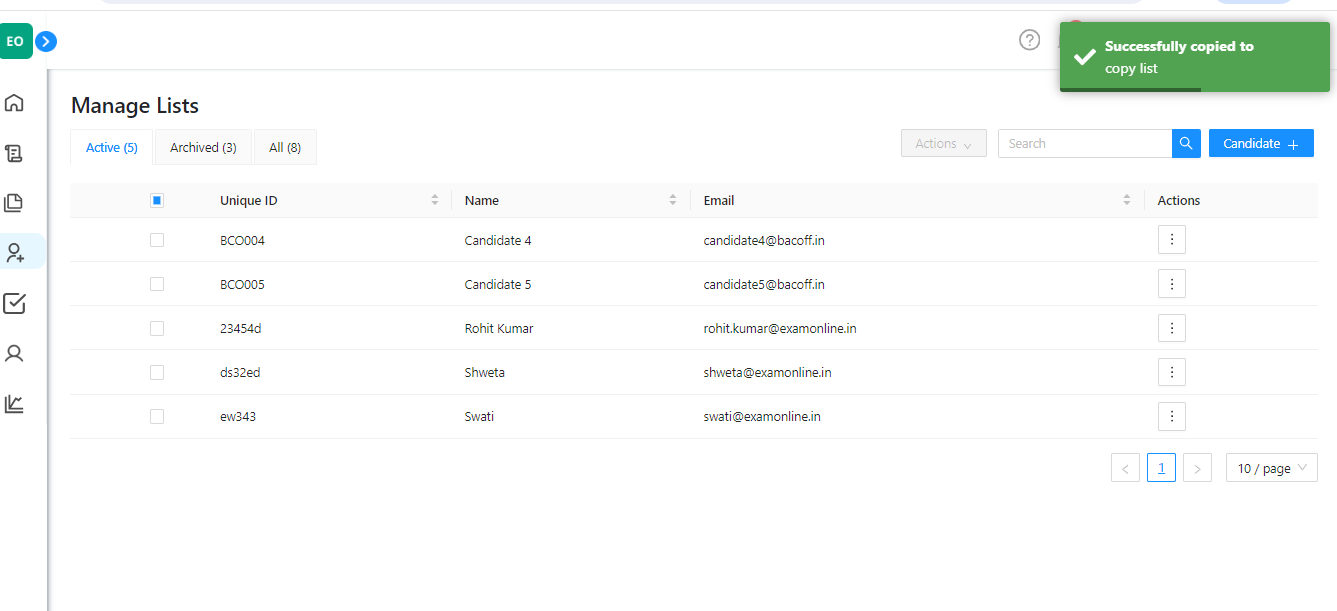Screen dimensions: 1337x611
Task: Open the Actions dropdown
Action: 944,144
